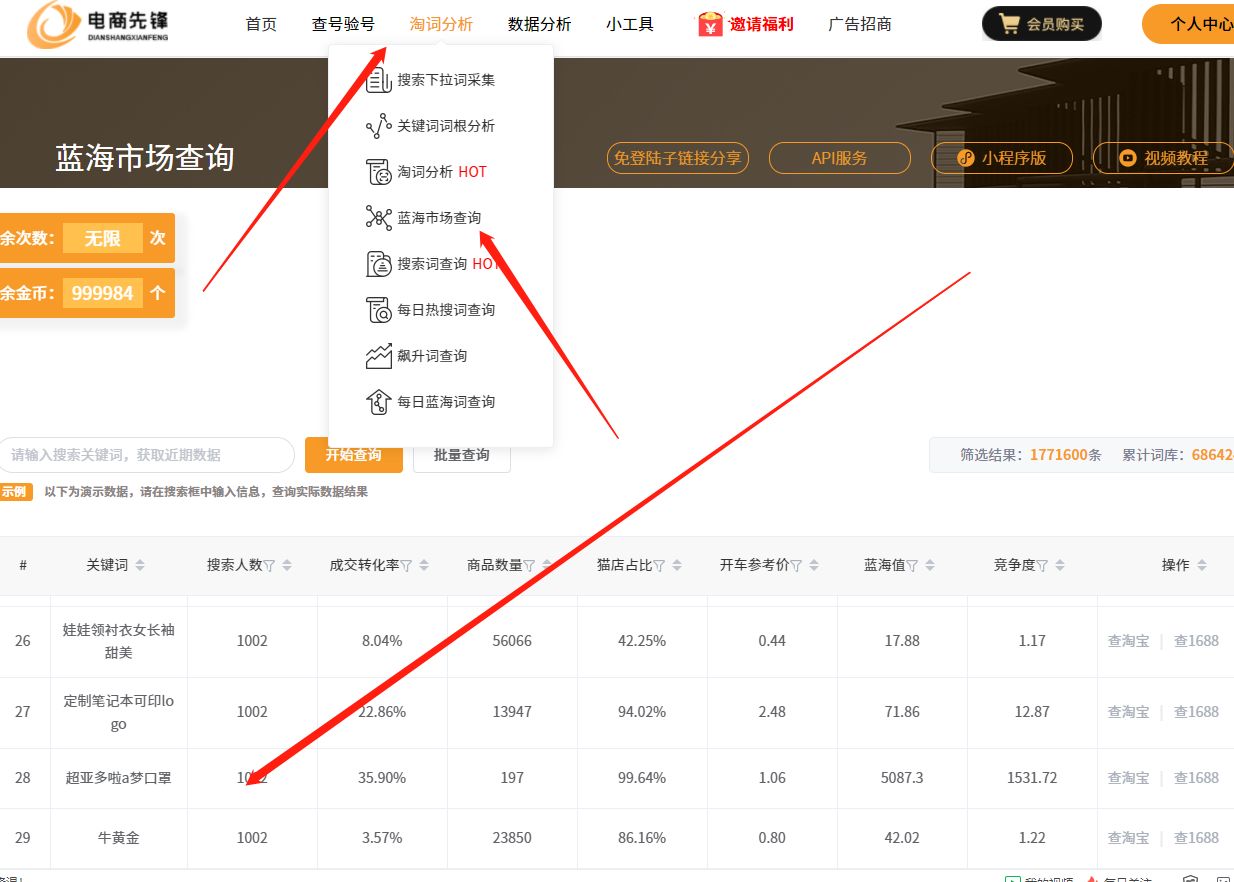Click 查1688 for 牛黄金 row
Image resolution: width=1234 pixels, height=882 pixels.
click(x=1196, y=838)
